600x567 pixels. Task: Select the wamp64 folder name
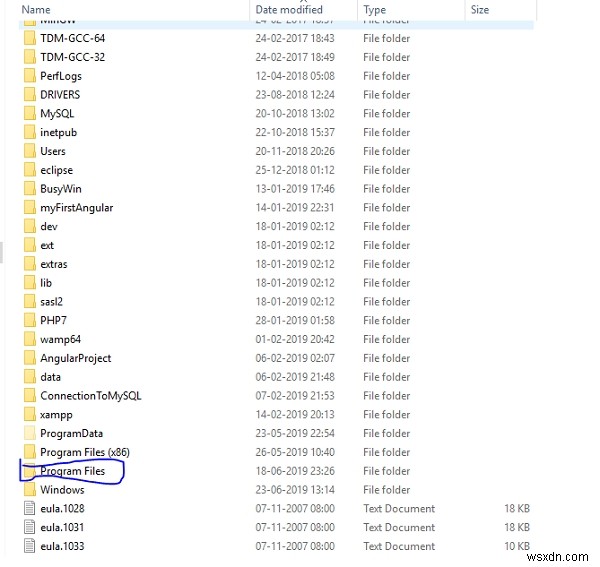(60, 339)
